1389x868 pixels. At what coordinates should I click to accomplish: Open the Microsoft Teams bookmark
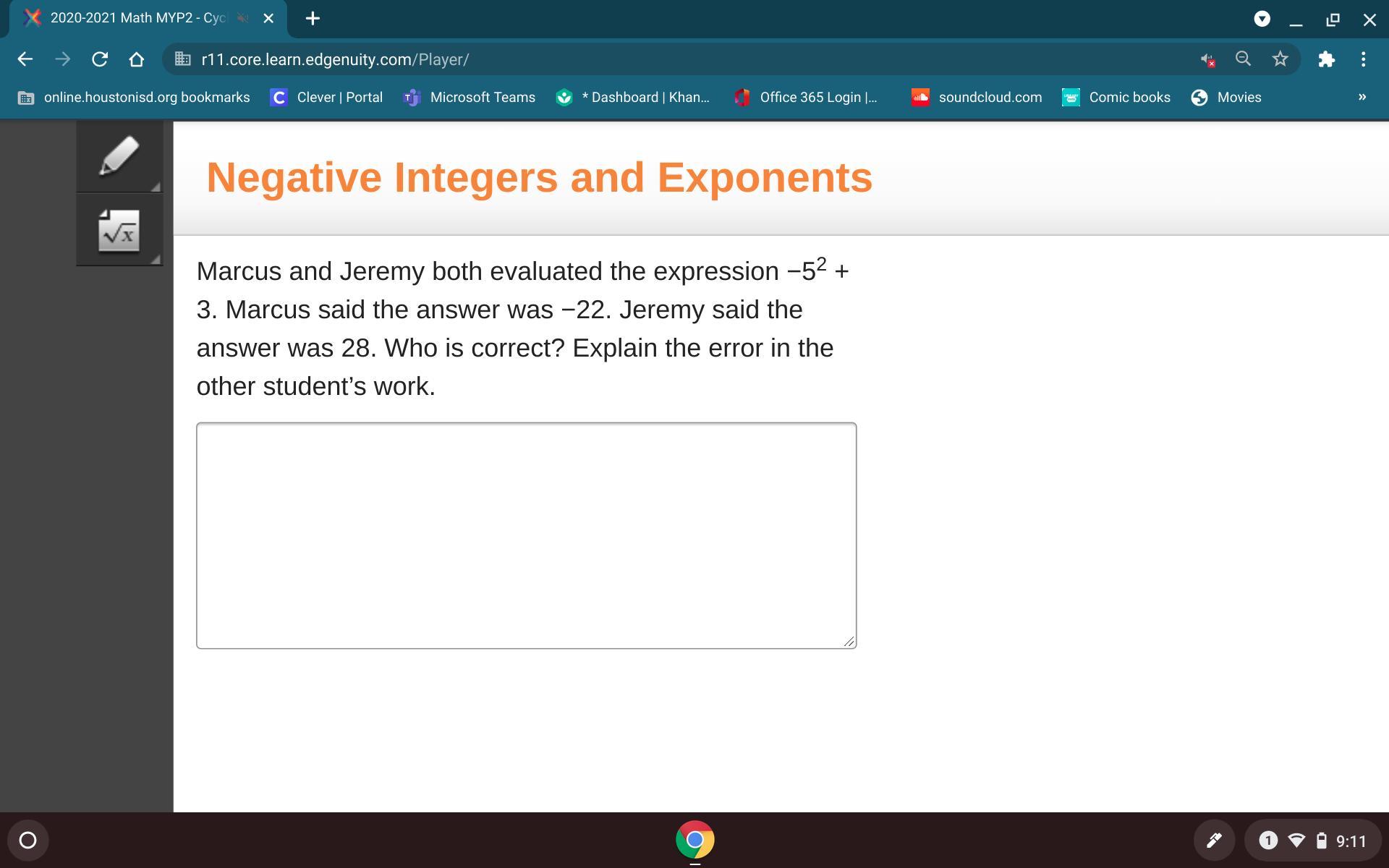(x=469, y=97)
